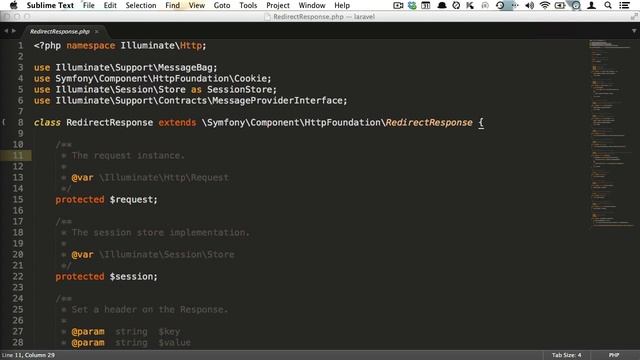Go to previous tab with left arrow

click(6, 31)
